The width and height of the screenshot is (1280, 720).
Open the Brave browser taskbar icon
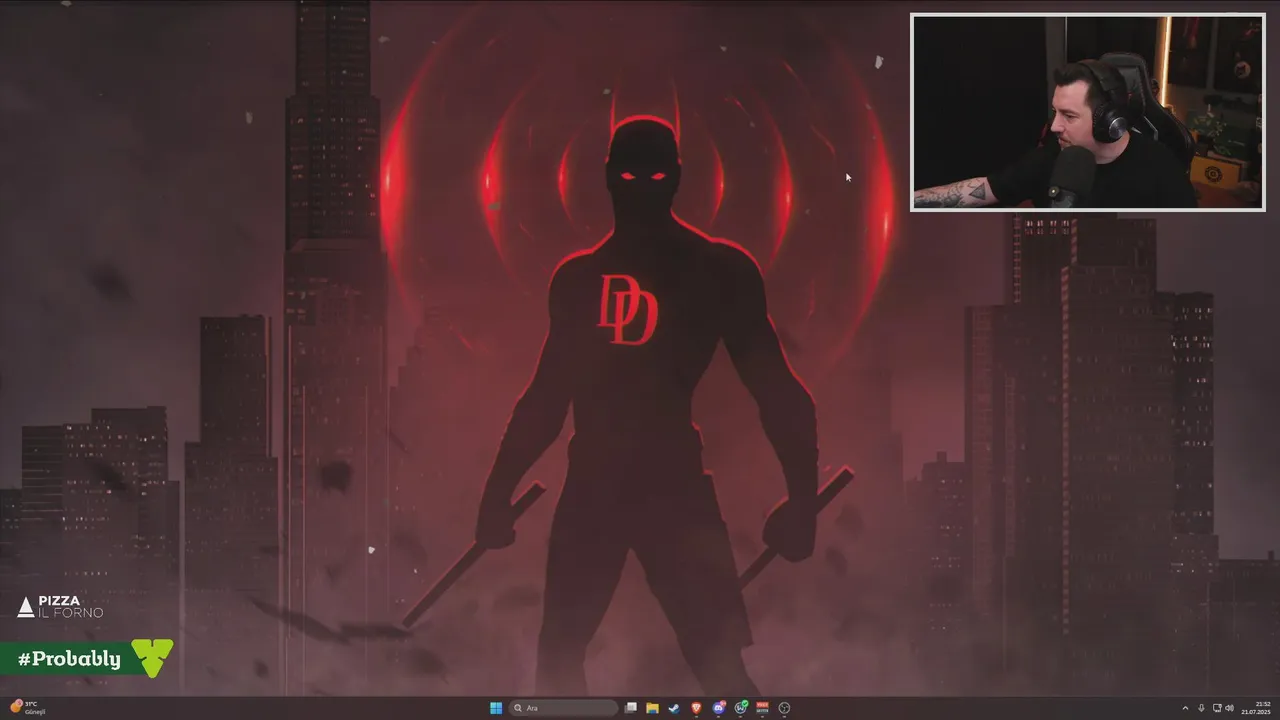click(x=696, y=708)
